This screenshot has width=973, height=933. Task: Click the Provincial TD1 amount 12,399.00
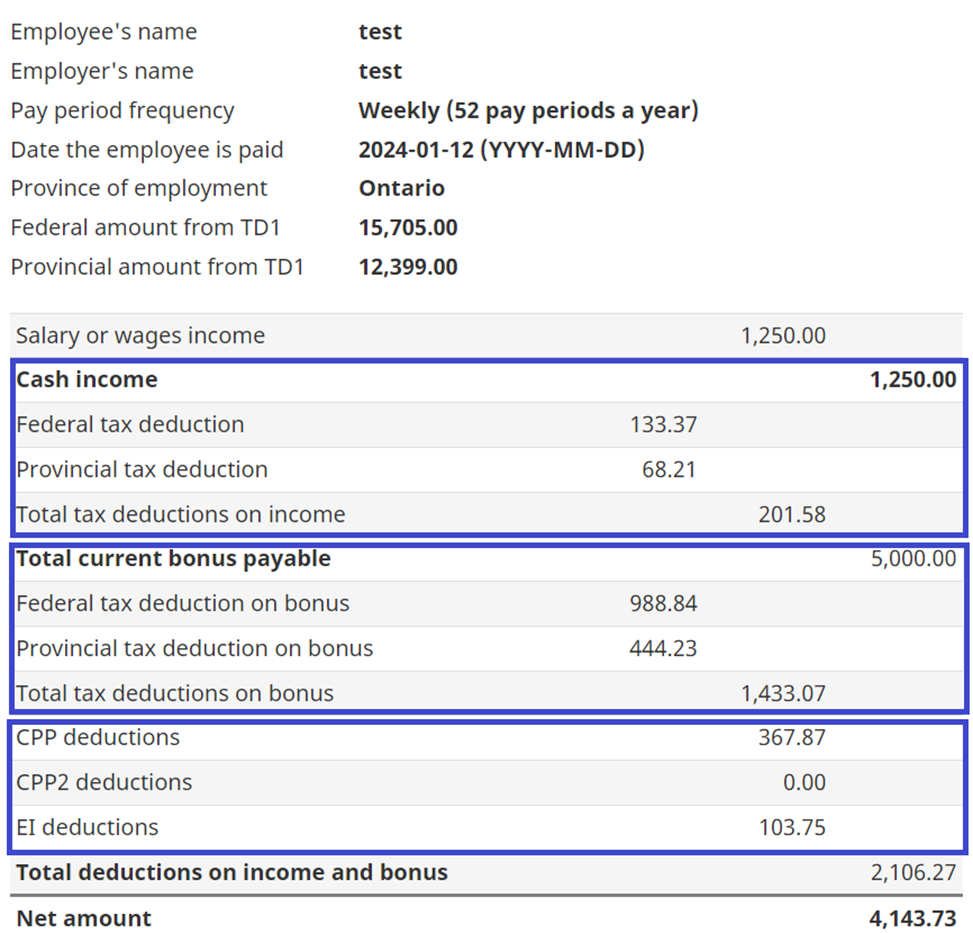(x=408, y=267)
